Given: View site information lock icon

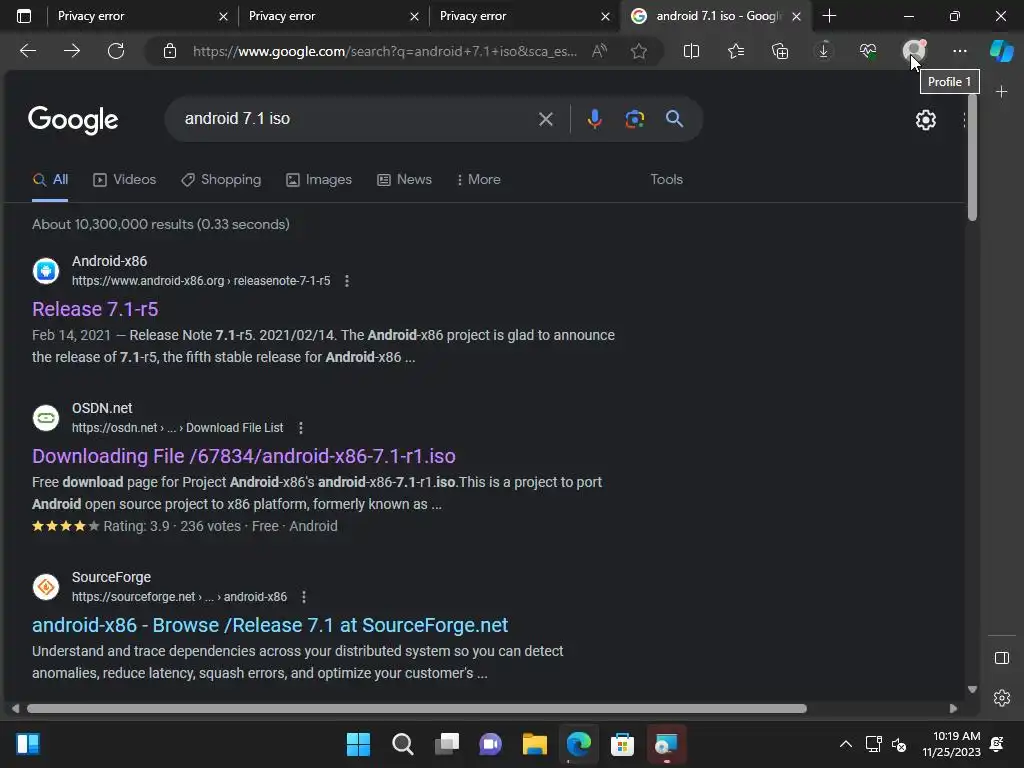Looking at the screenshot, I should click(x=170, y=51).
